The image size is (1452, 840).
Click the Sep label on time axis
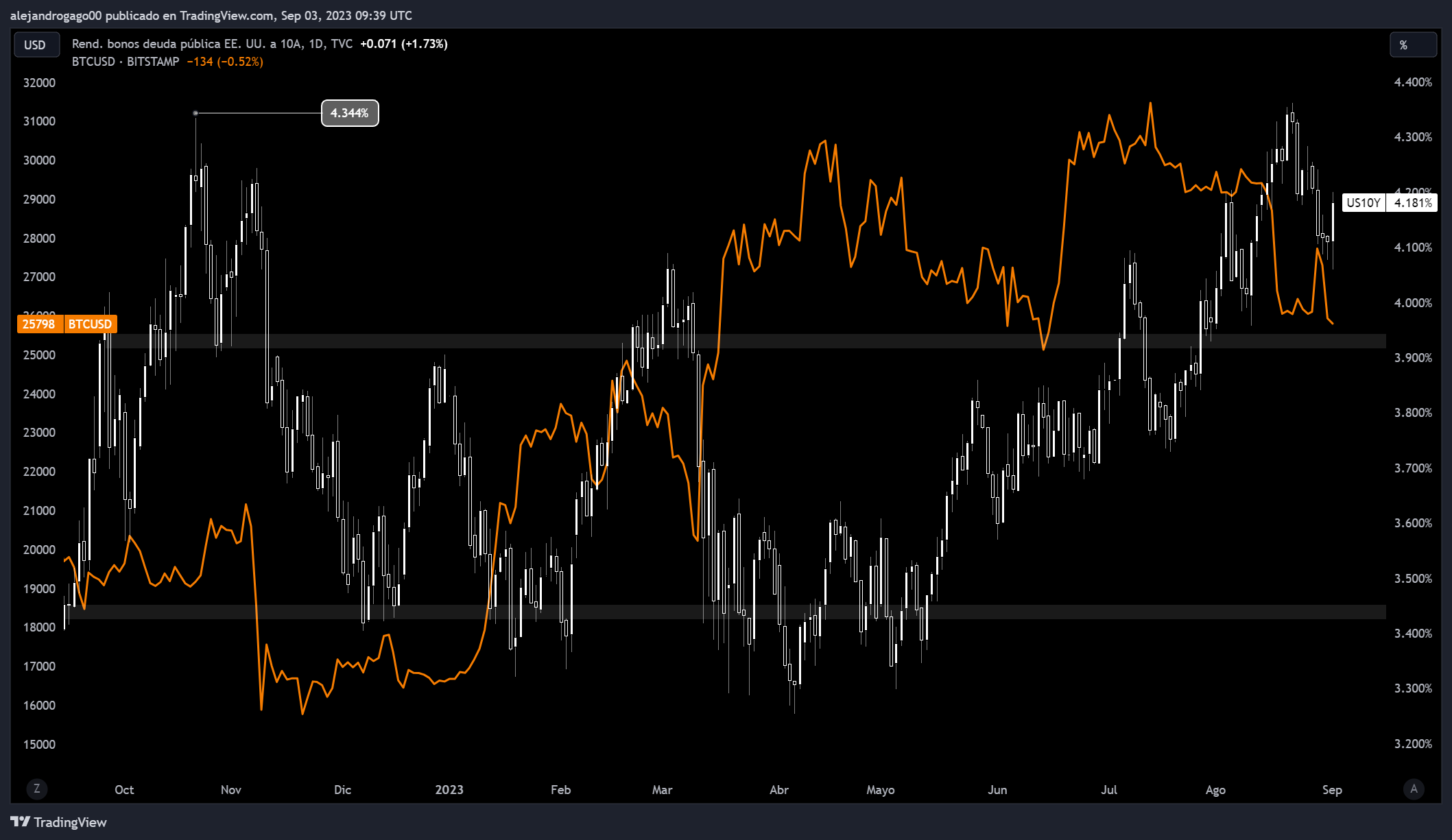1332,789
